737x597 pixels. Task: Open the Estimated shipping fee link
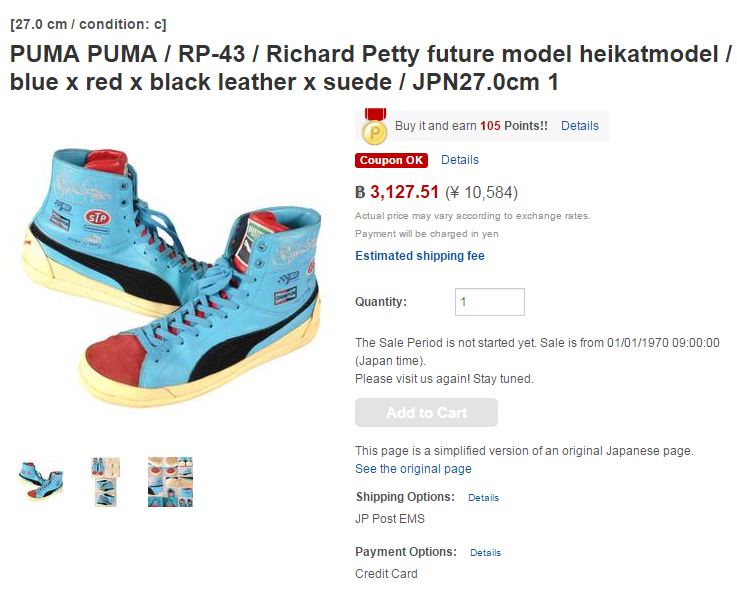tap(420, 256)
